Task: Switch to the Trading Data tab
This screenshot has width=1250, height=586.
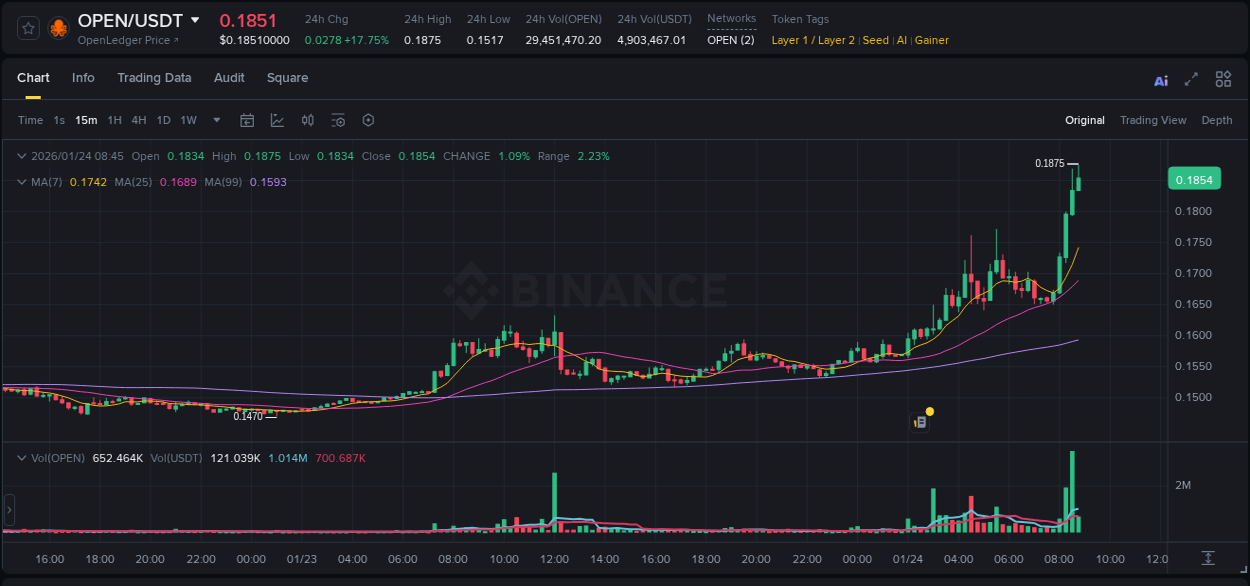Action: click(154, 78)
